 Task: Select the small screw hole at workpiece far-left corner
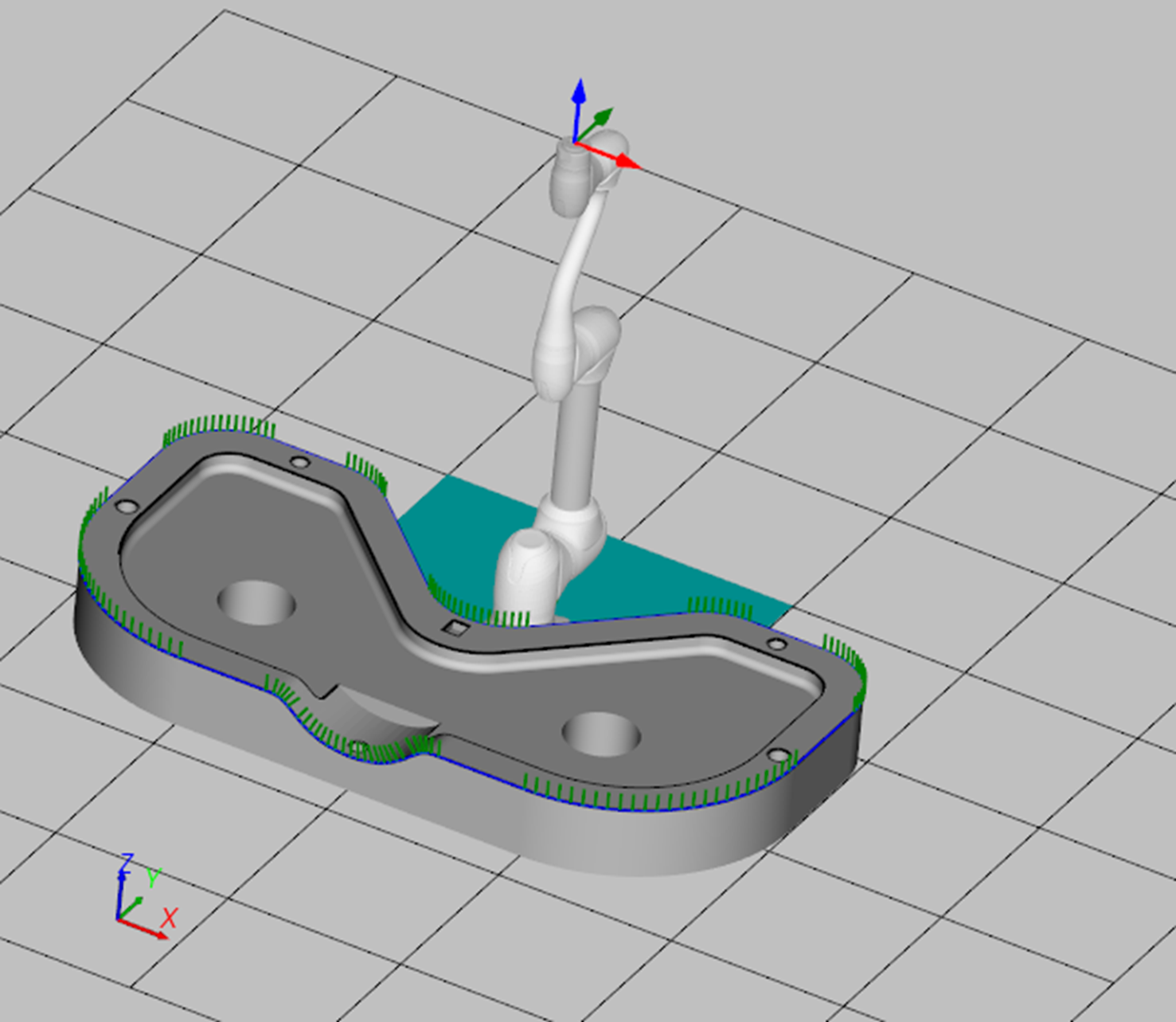pyautogui.click(x=125, y=507)
